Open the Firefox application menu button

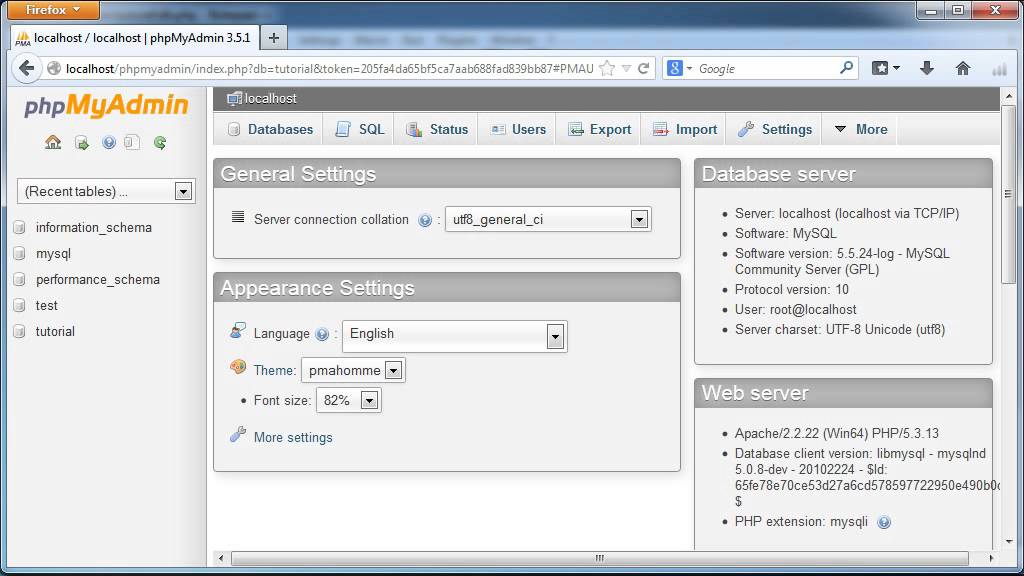pyautogui.click(x=54, y=10)
